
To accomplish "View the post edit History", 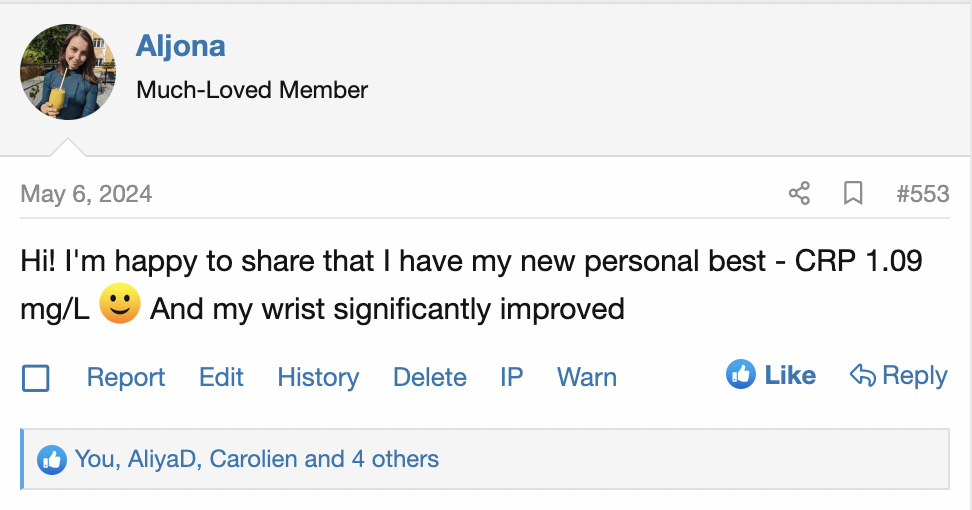I will pos(318,377).
